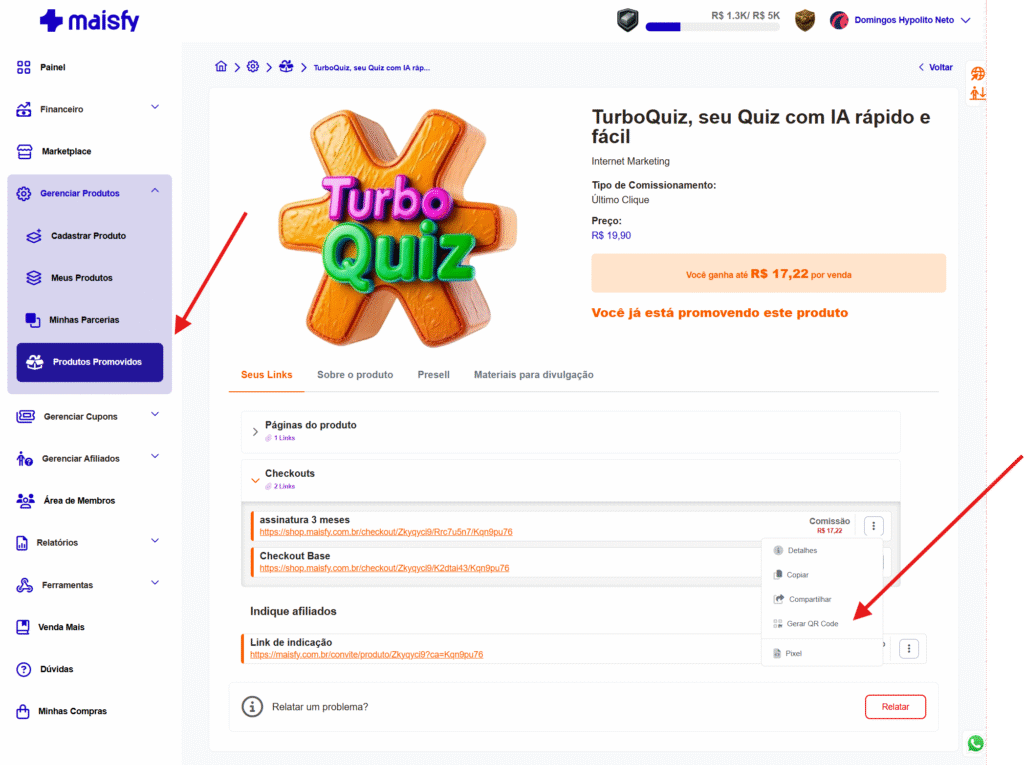Collapse the Checkouts section
This screenshot has width=1024, height=765.
[255, 480]
